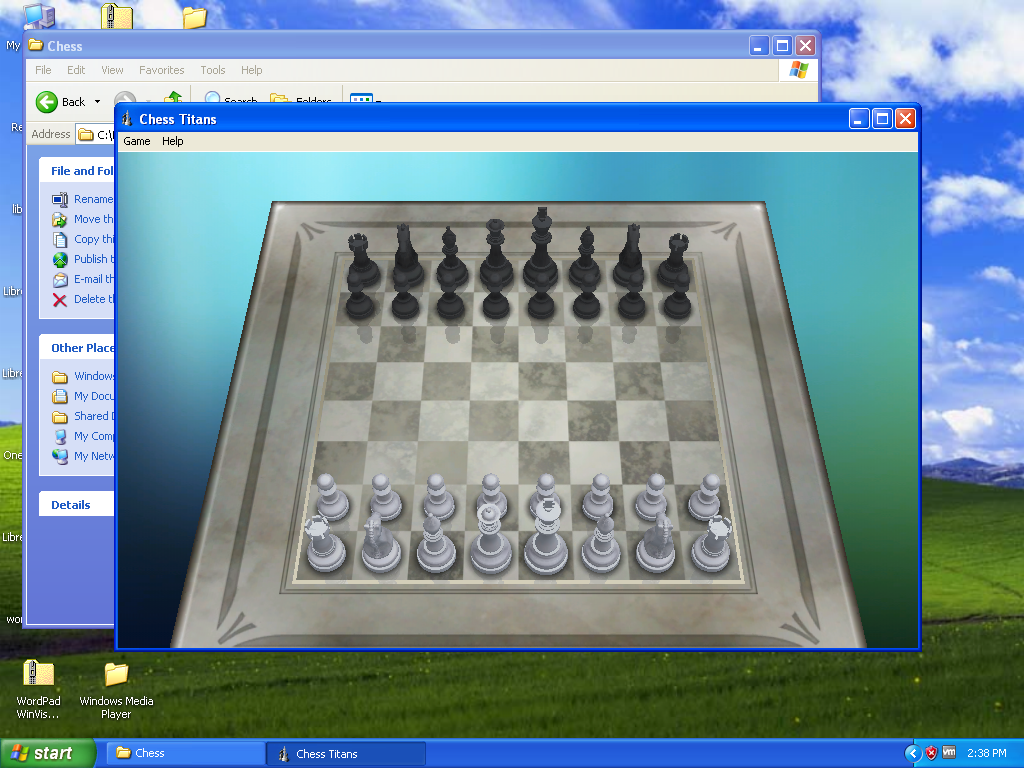This screenshot has width=1024, height=768.
Task: Open Shared Documents in Other Places
Action: tap(94, 416)
